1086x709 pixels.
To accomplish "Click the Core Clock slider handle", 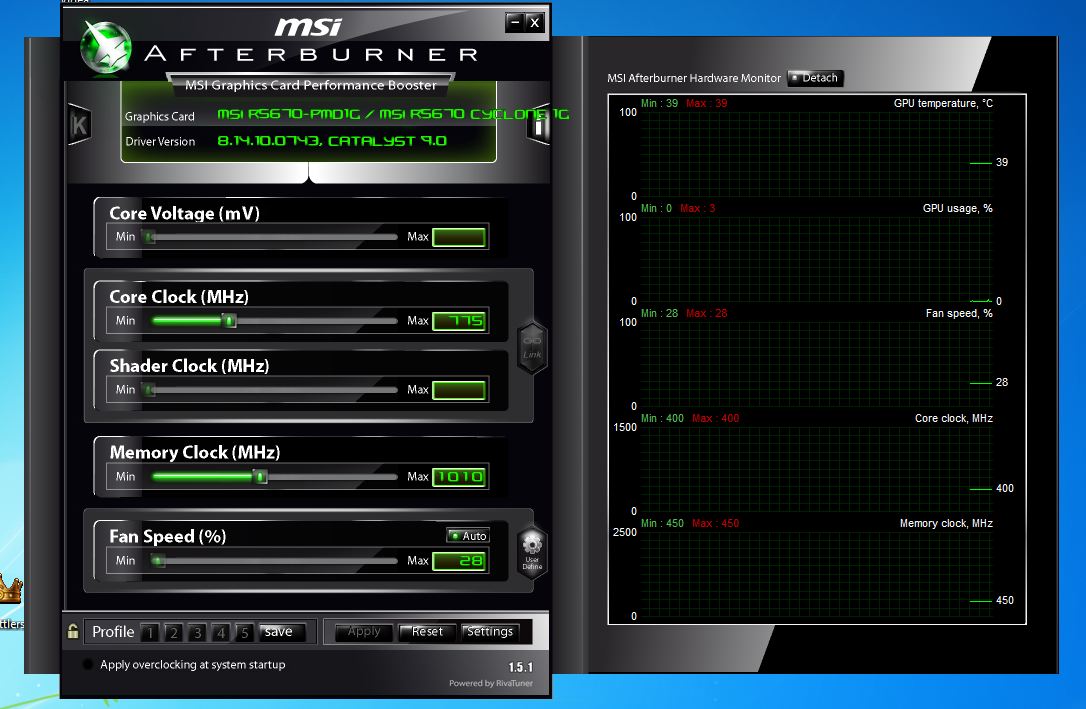I will pyautogui.click(x=229, y=321).
